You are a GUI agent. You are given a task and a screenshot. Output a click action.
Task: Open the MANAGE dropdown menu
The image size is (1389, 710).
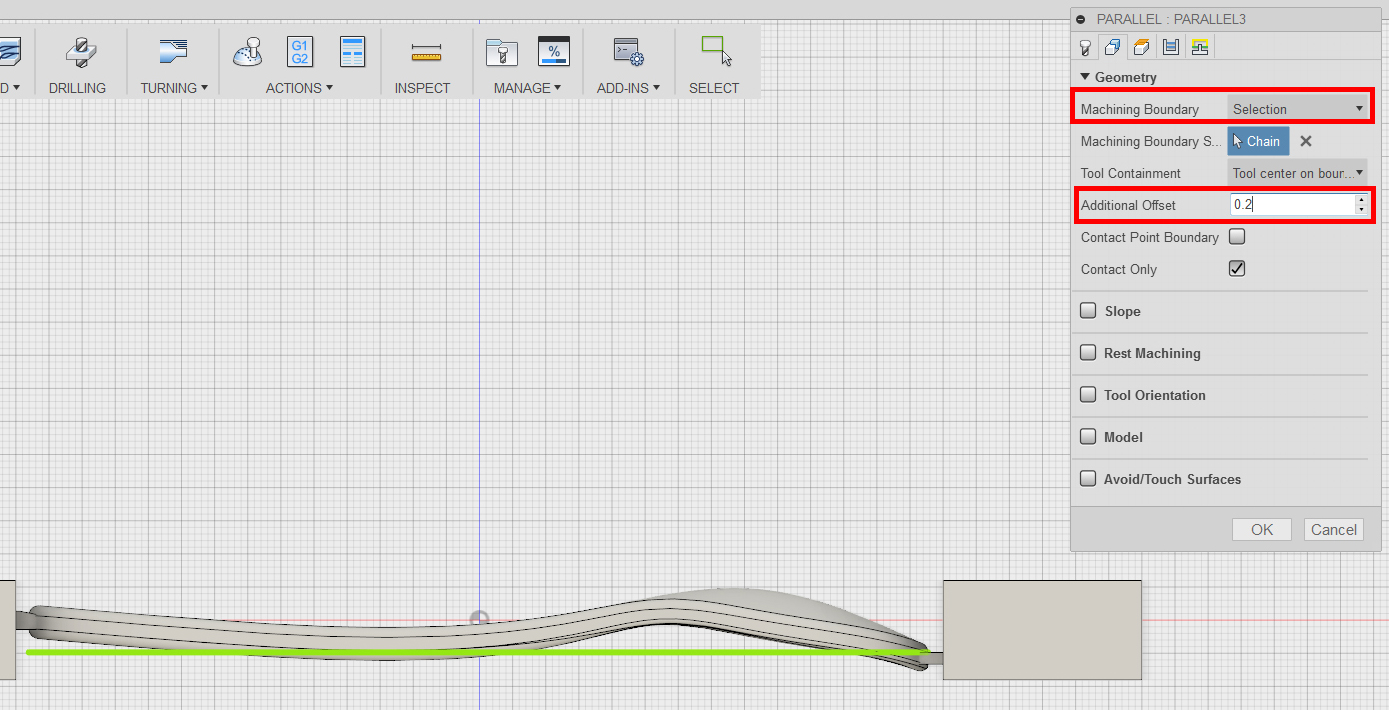click(527, 88)
